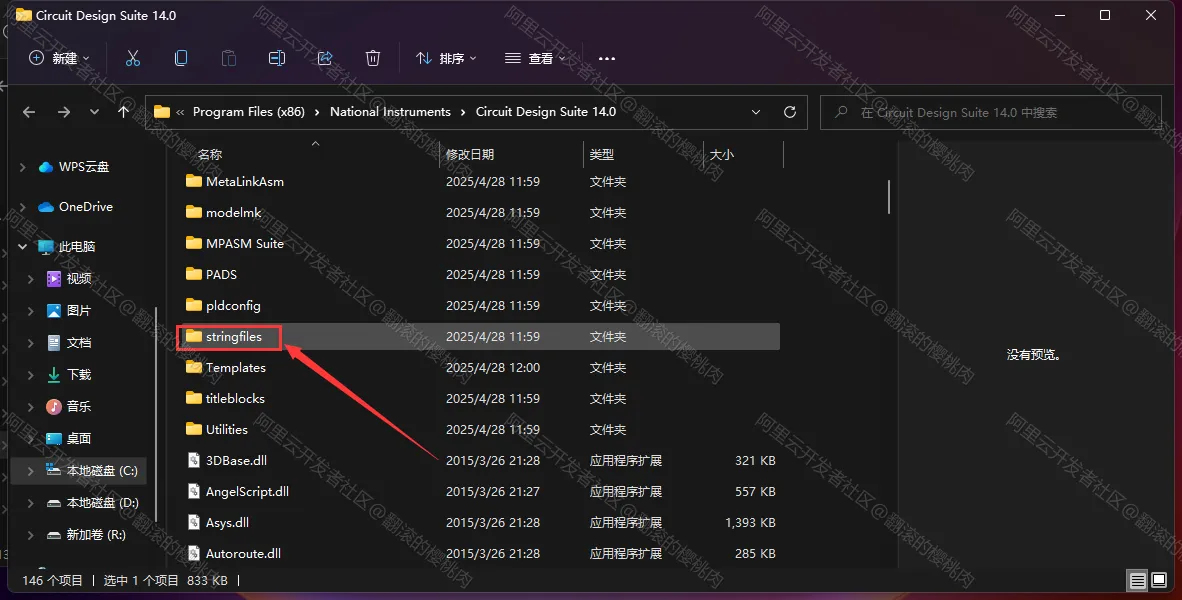Open recent locations chevron beside forward arrow
The image size is (1182, 600).
click(94, 112)
